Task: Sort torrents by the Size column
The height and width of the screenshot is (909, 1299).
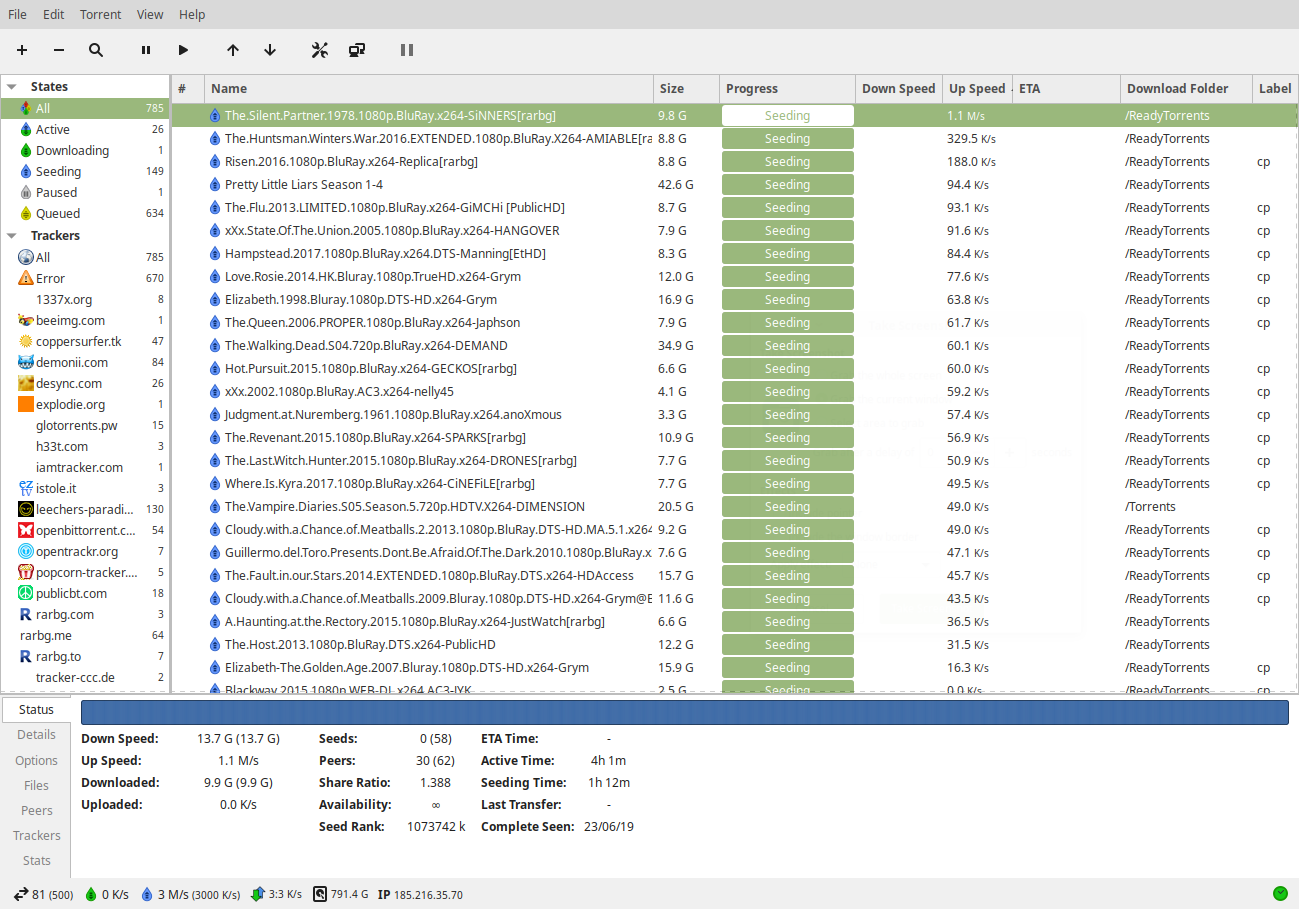Action: [686, 88]
